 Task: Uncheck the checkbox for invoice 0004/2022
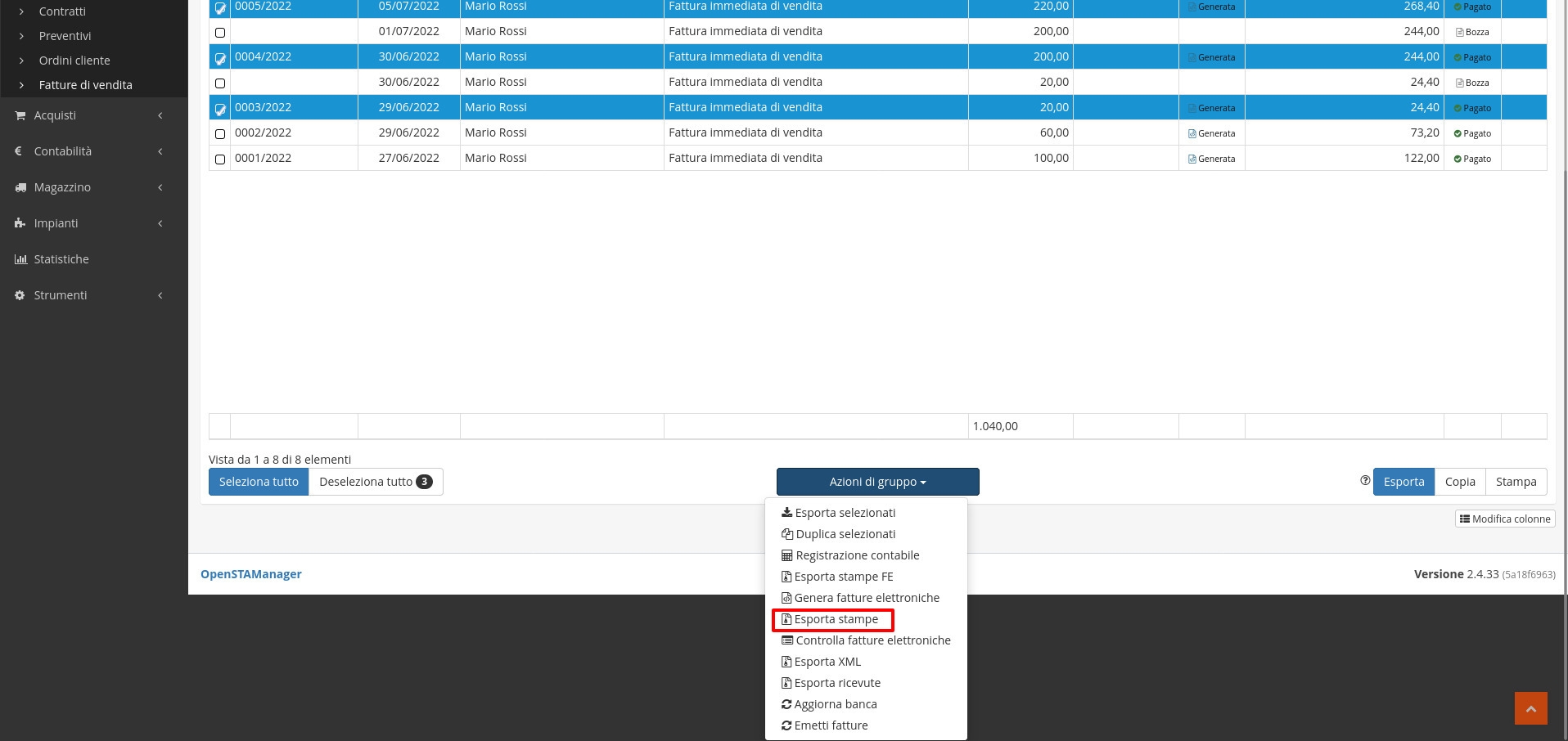click(x=220, y=58)
